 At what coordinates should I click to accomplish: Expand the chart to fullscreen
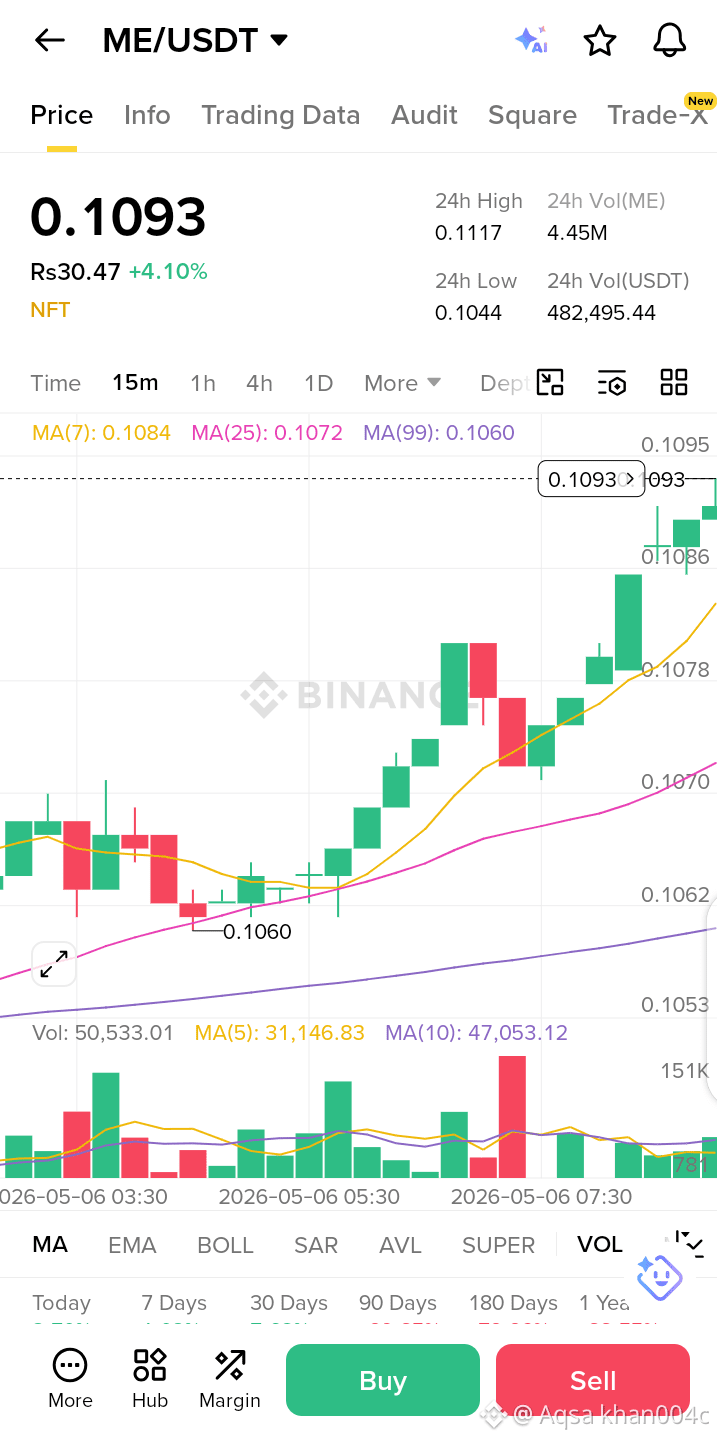point(54,964)
